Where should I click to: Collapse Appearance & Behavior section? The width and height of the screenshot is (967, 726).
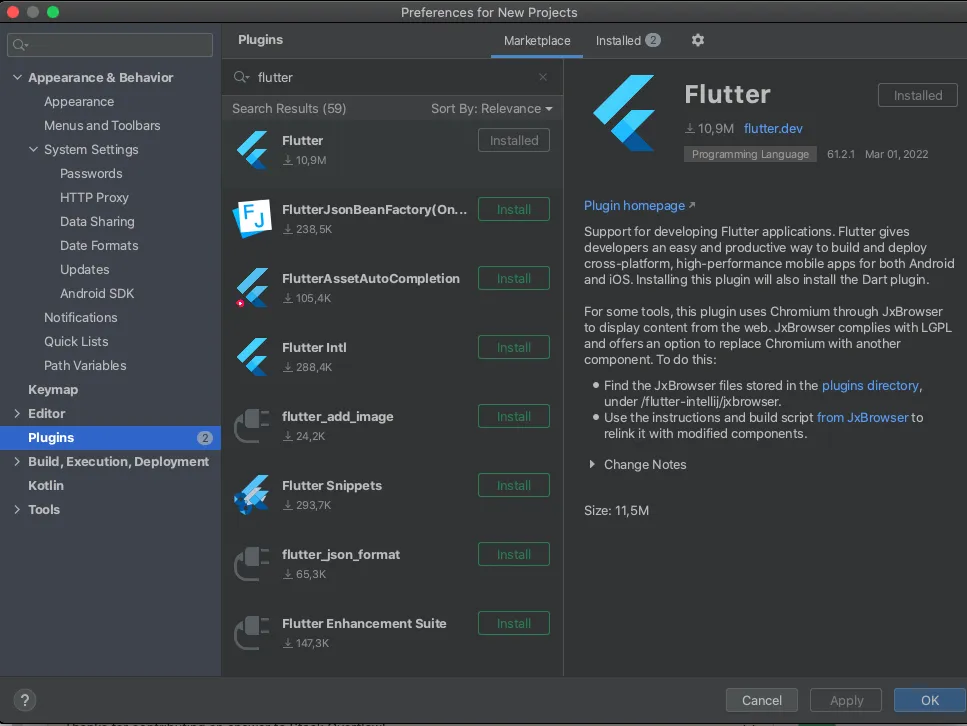click(x=17, y=77)
